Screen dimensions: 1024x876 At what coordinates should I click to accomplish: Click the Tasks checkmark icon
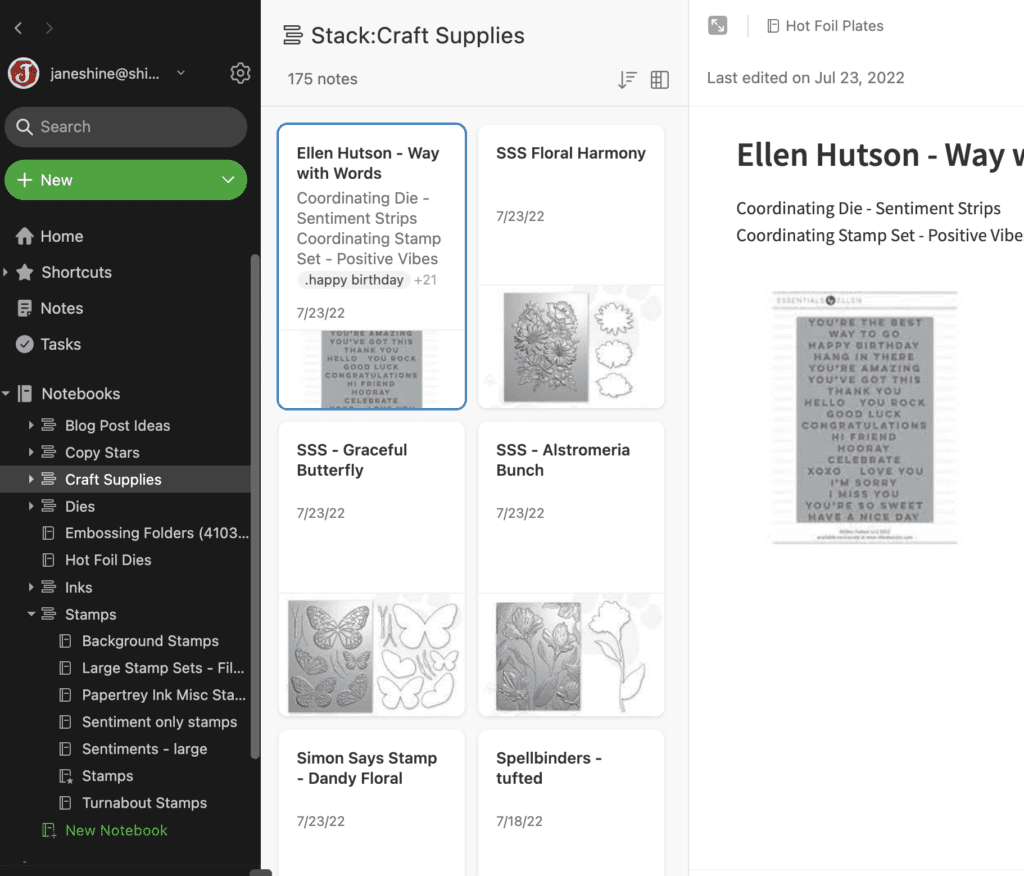[x=25, y=344]
